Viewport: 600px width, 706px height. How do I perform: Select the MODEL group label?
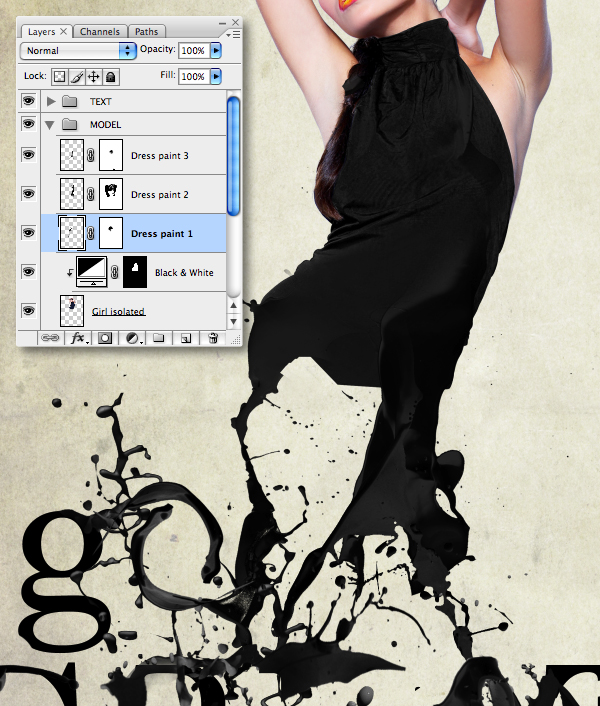click(x=105, y=125)
